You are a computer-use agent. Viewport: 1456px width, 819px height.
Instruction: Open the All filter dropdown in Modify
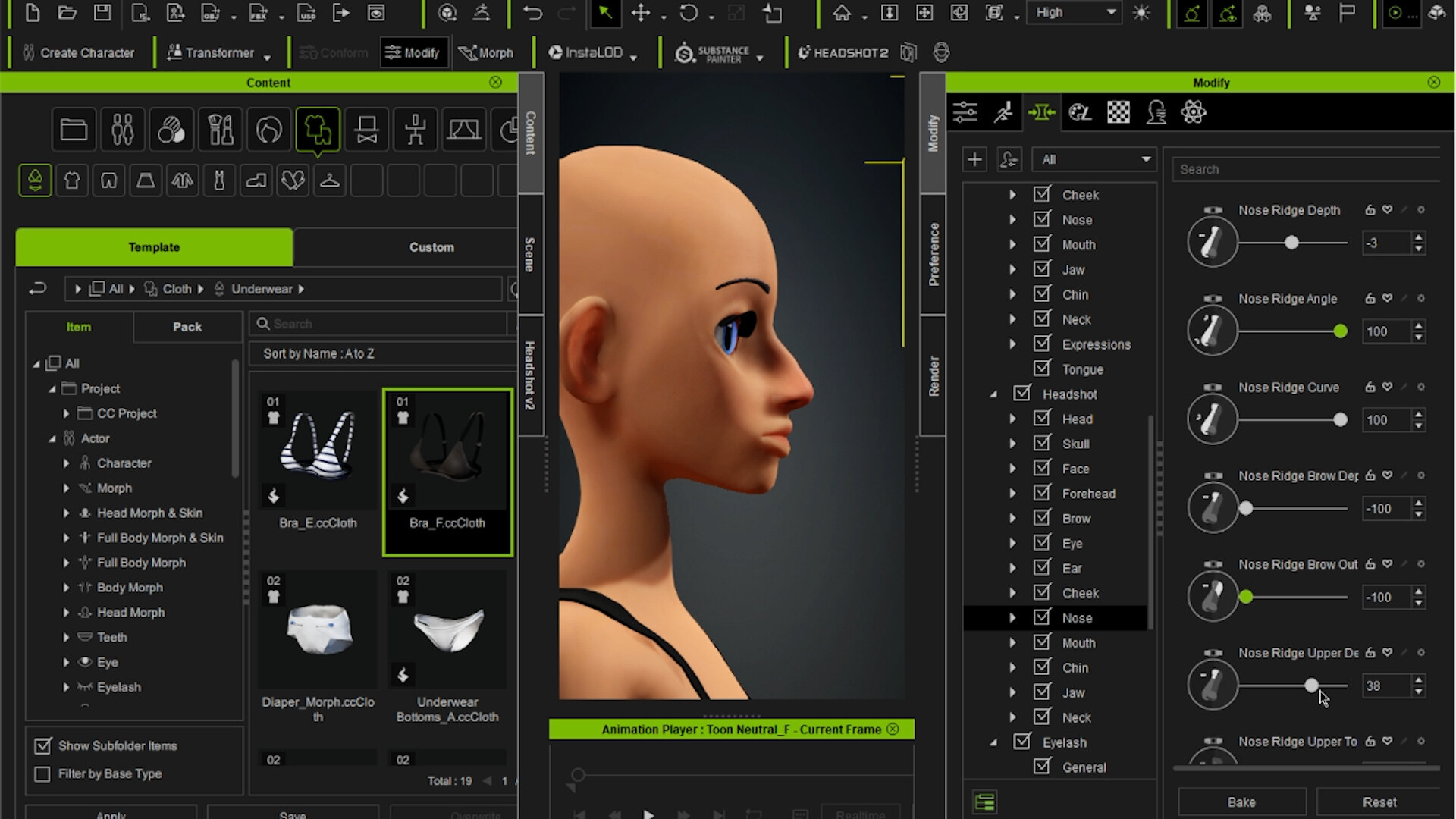[1094, 159]
